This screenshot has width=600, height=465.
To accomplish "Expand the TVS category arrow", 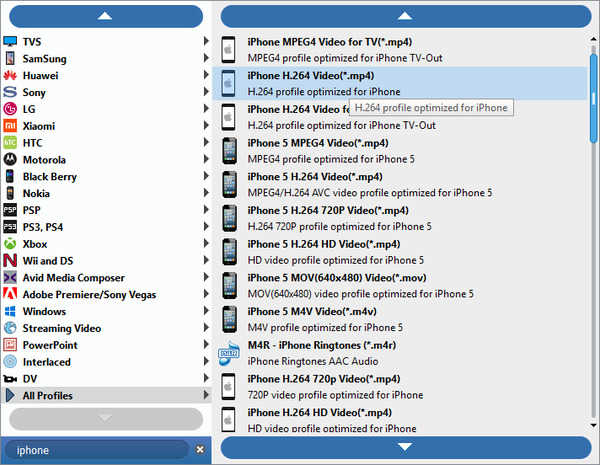I will (206, 41).
